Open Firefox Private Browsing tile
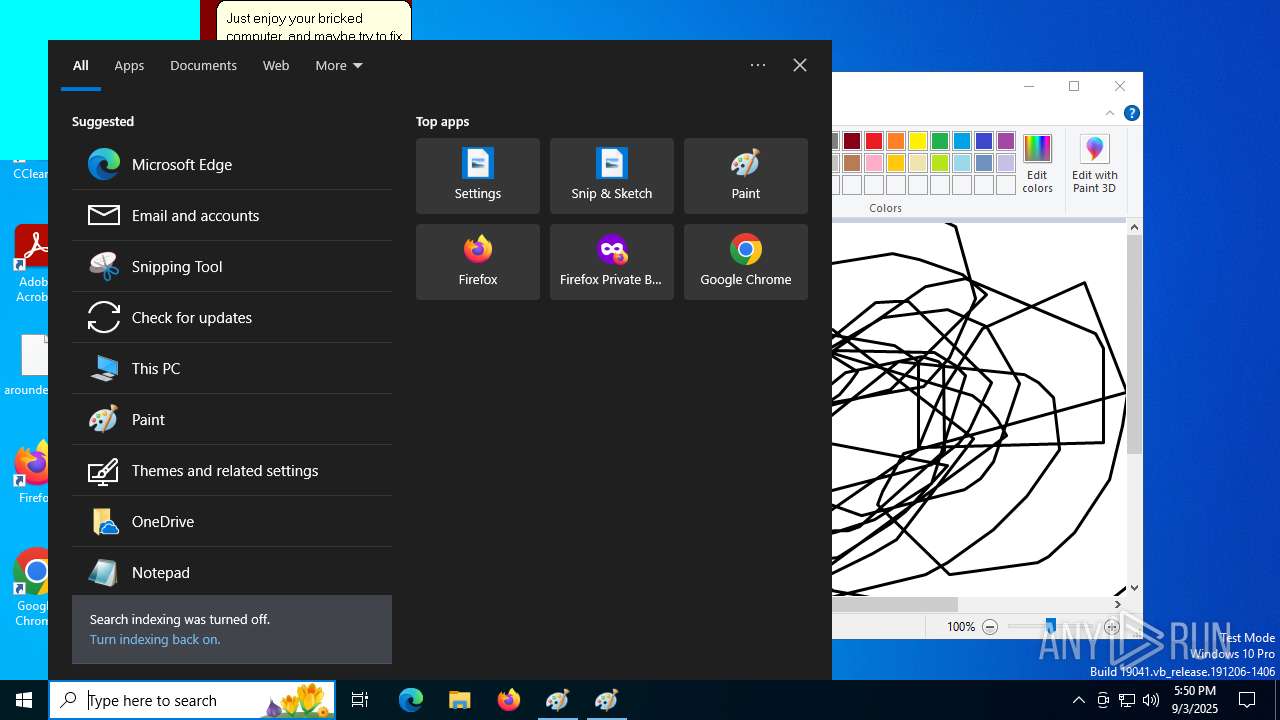Image resolution: width=1280 pixels, height=720 pixels. 612,262
